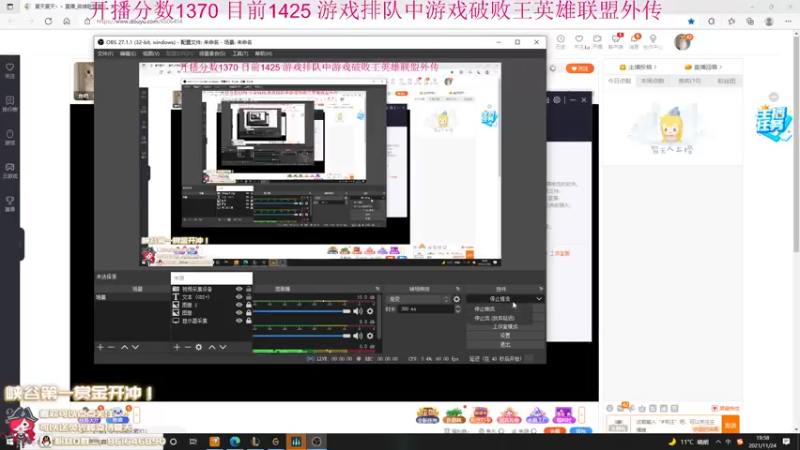Screen dimensions: 800x450
Task: Hide the 显示器采集 source
Action: (x=239, y=321)
